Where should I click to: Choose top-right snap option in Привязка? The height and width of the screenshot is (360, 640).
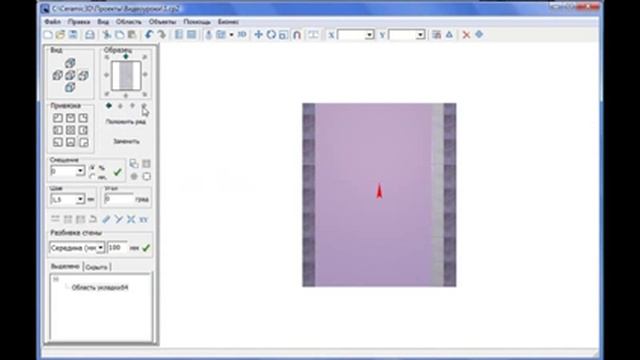83,118
